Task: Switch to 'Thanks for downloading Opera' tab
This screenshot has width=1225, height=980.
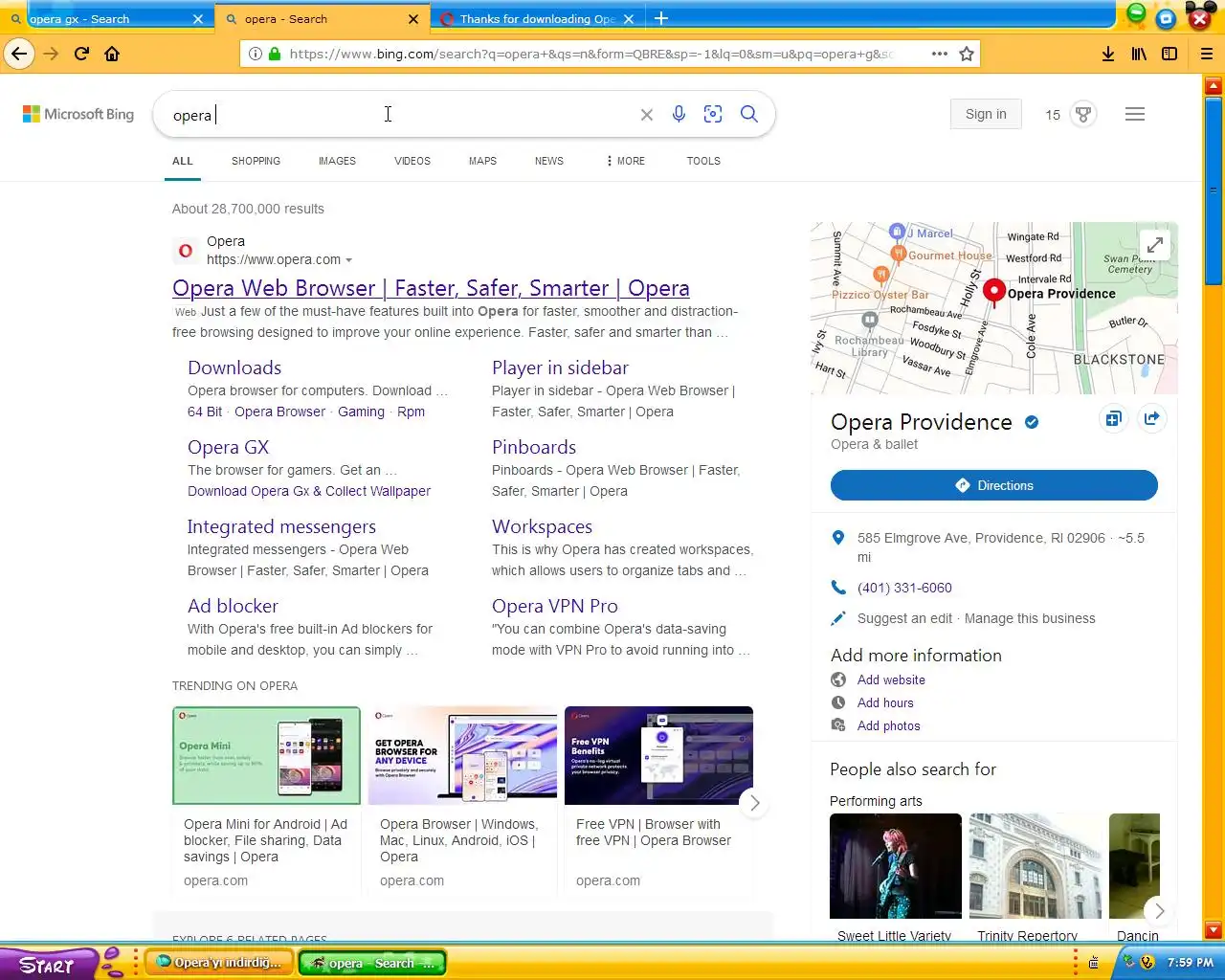Action: (x=538, y=18)
